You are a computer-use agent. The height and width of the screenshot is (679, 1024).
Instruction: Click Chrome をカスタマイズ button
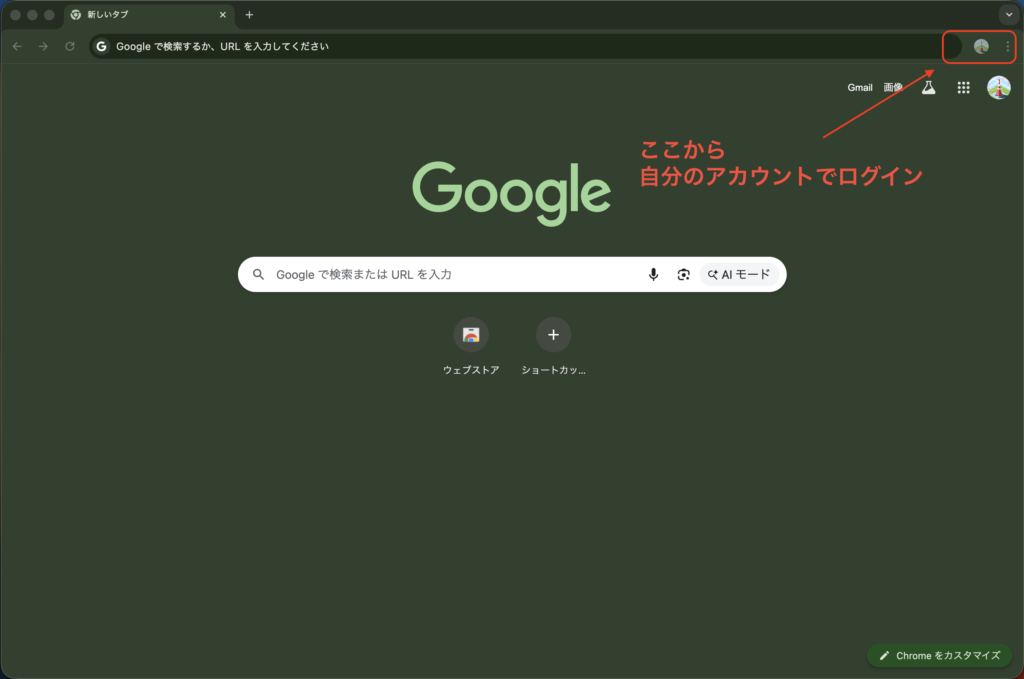(x=939, y=656)
